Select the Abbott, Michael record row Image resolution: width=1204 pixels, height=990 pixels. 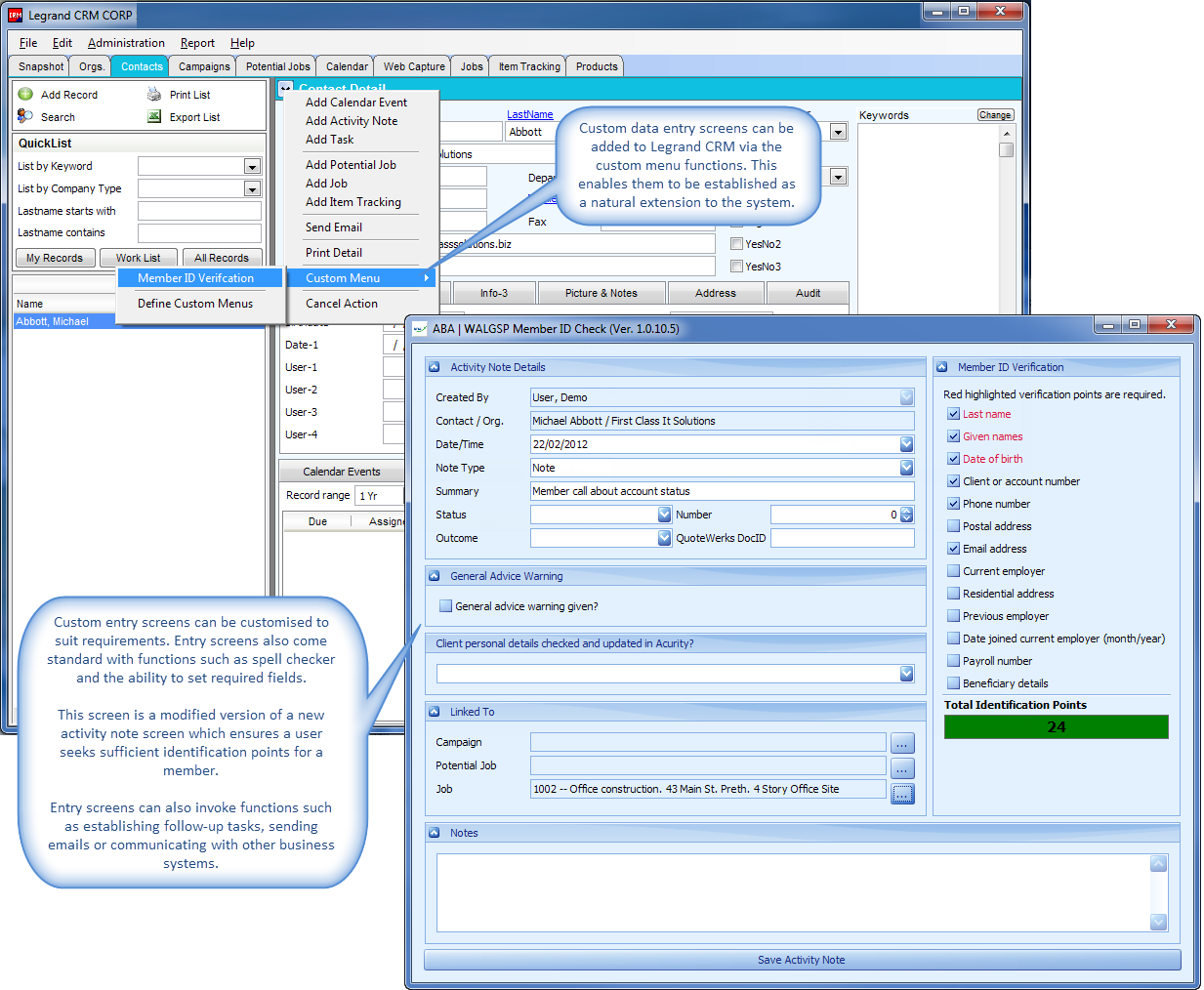tap(140, 321)
